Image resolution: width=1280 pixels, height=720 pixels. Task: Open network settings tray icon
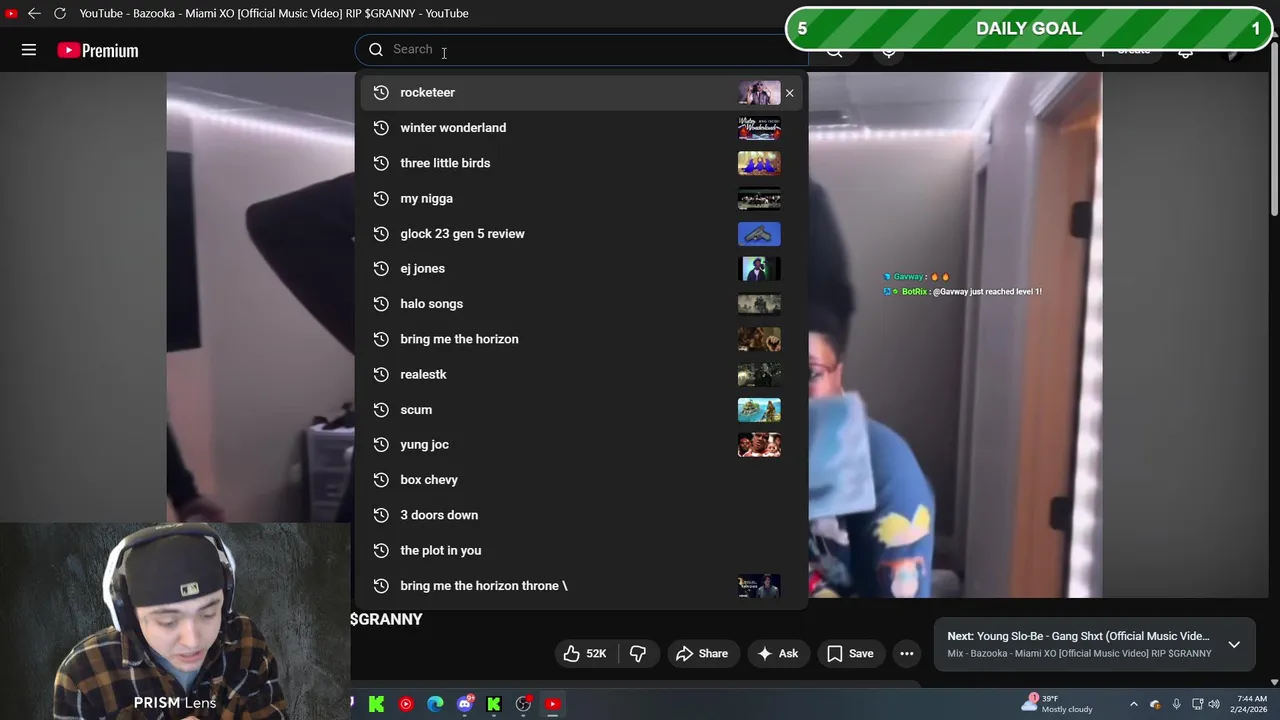click(x=1197, y=704)
